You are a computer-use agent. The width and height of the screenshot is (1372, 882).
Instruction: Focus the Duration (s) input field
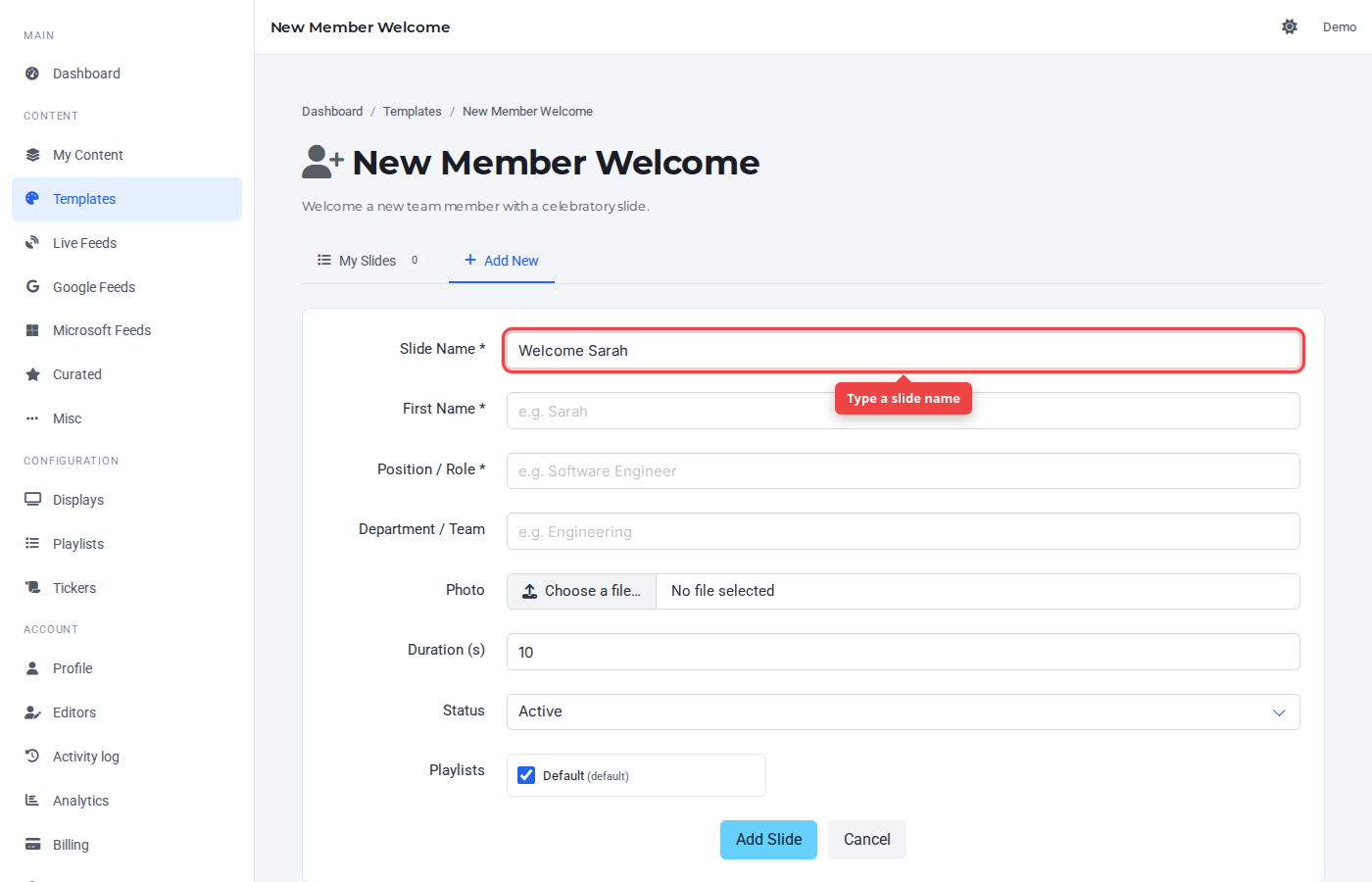(904, 652)
